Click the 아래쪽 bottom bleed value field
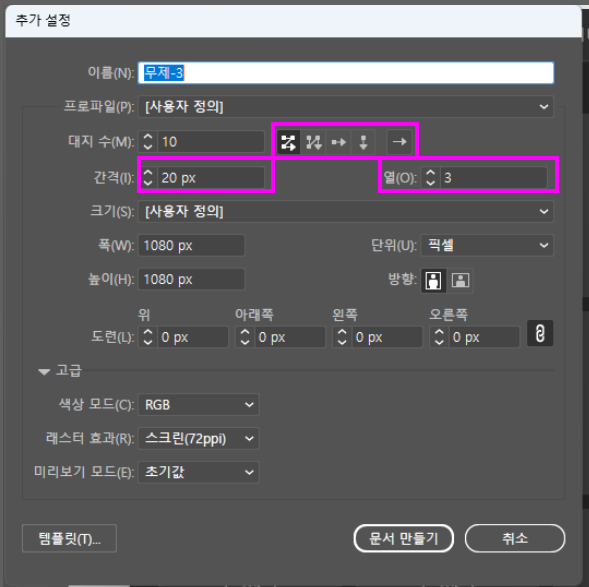589x587 pixels. click(x=290, y=337)
